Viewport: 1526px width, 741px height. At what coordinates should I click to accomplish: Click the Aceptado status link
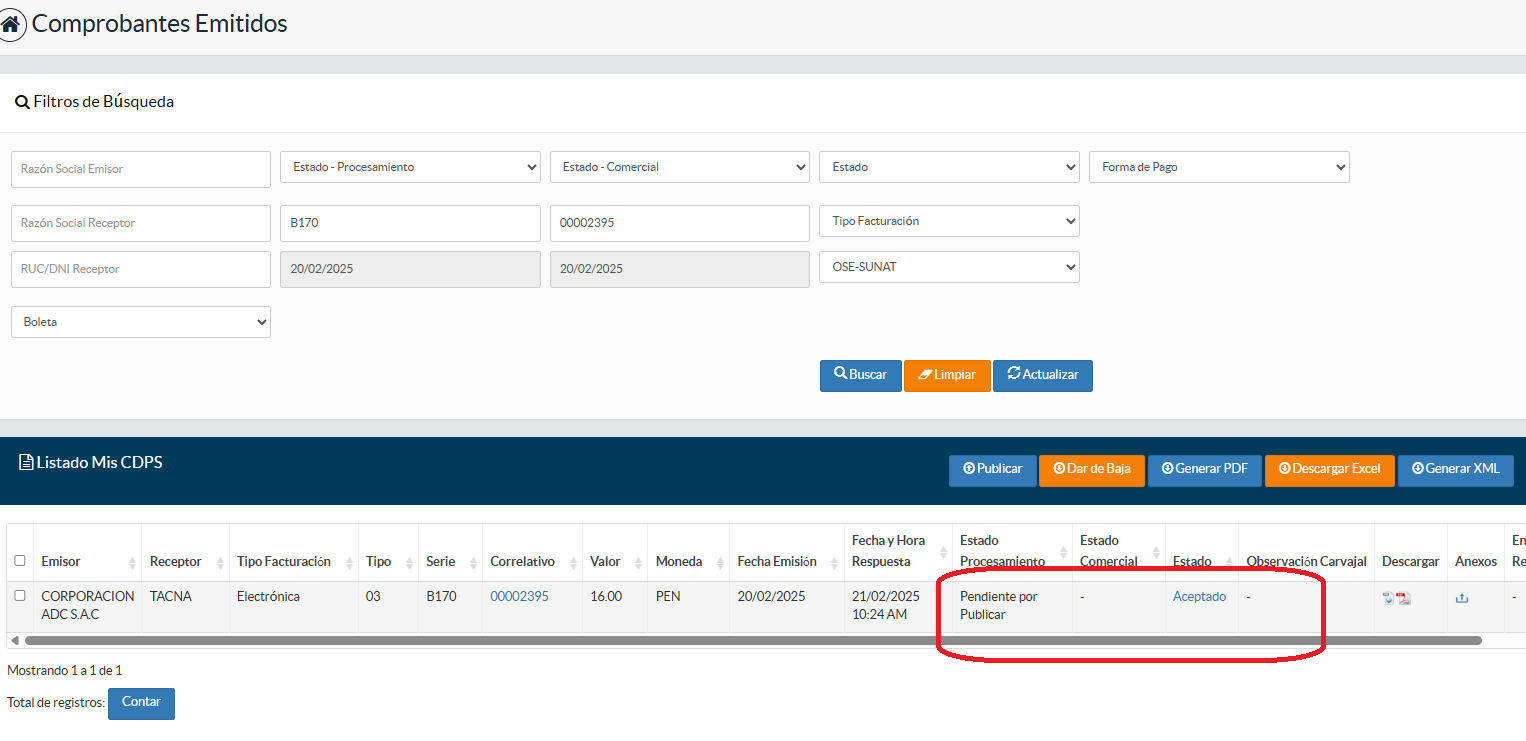1199,596
